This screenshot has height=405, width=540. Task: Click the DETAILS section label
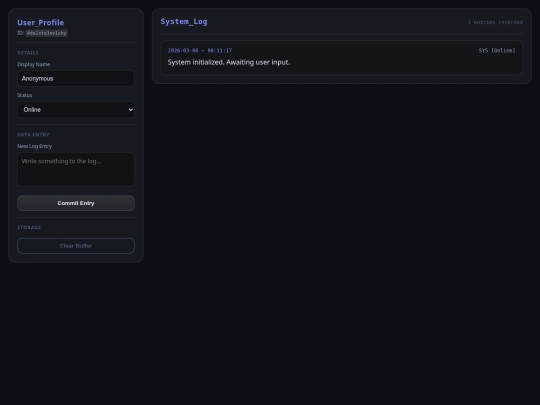point(28,53)
